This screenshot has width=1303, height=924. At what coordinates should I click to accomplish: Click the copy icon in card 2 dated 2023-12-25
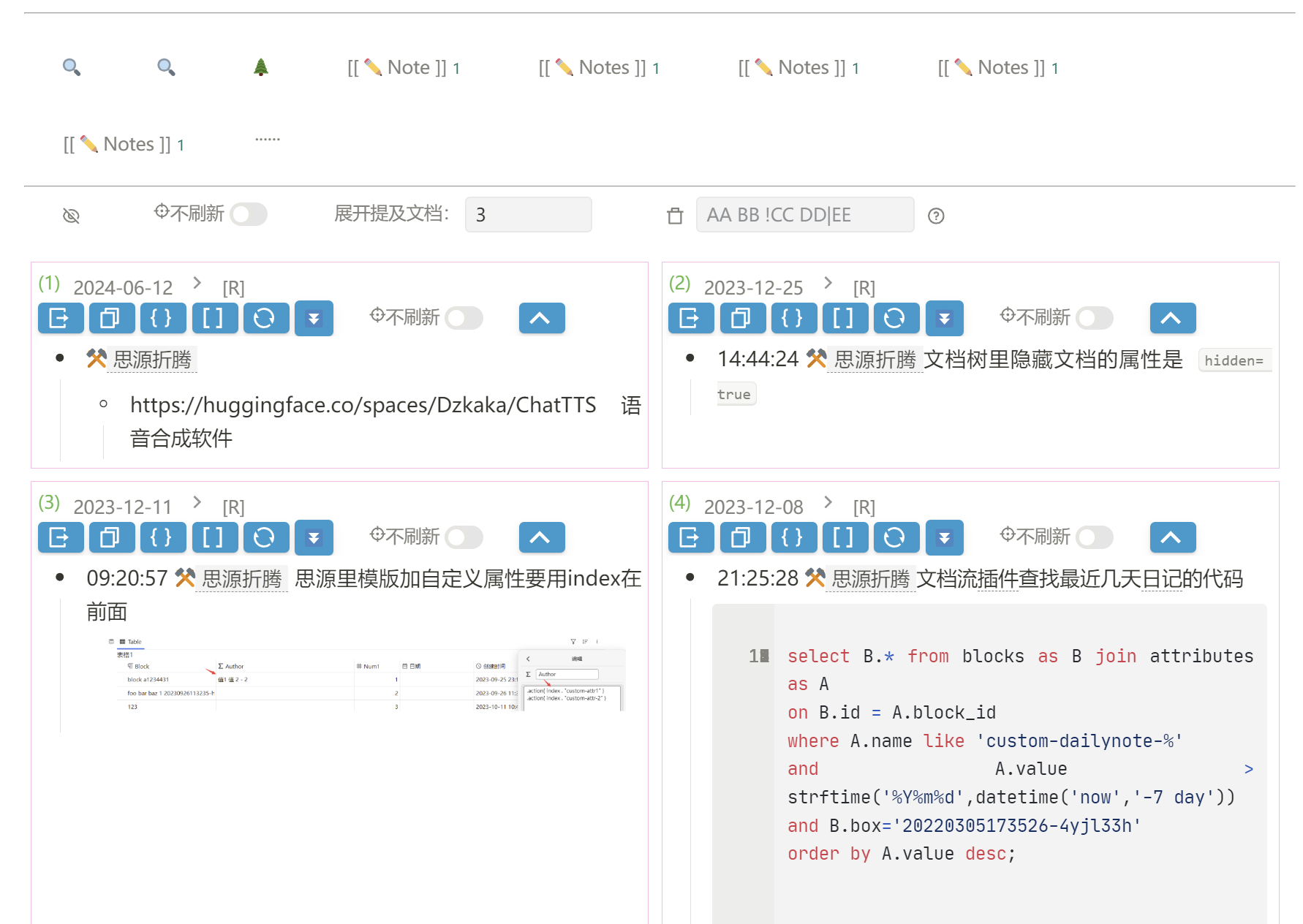742,318
